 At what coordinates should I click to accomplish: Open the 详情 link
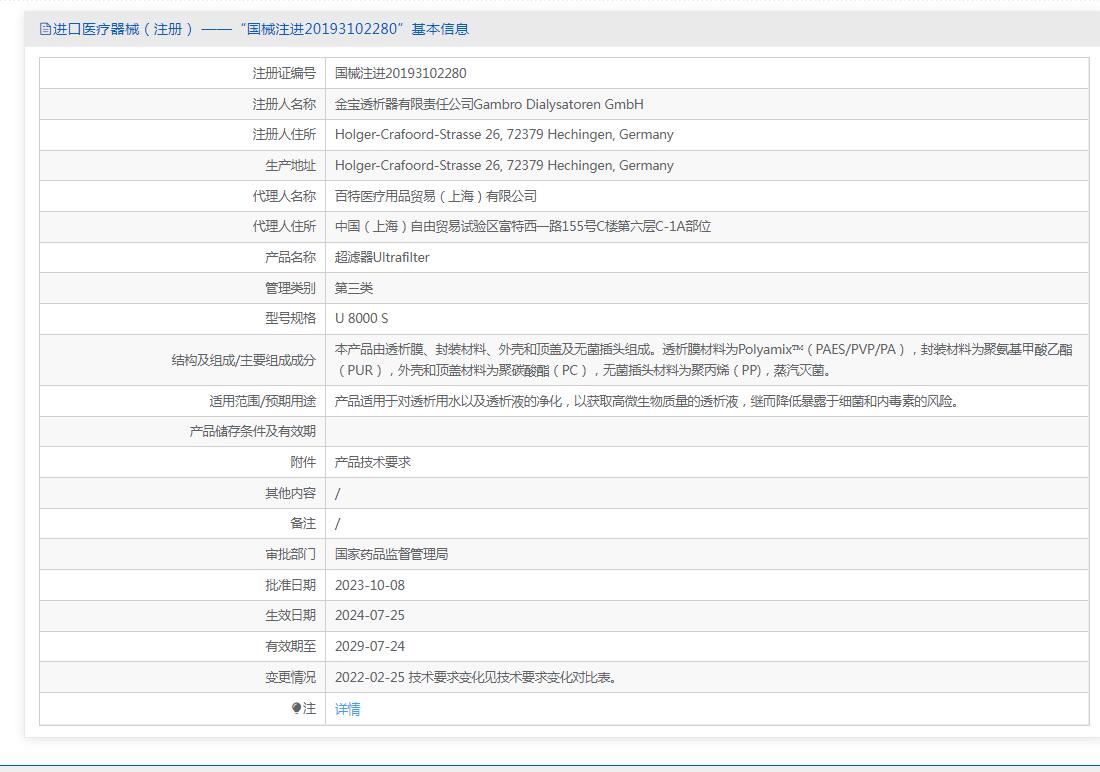click(x=347, y=709)
